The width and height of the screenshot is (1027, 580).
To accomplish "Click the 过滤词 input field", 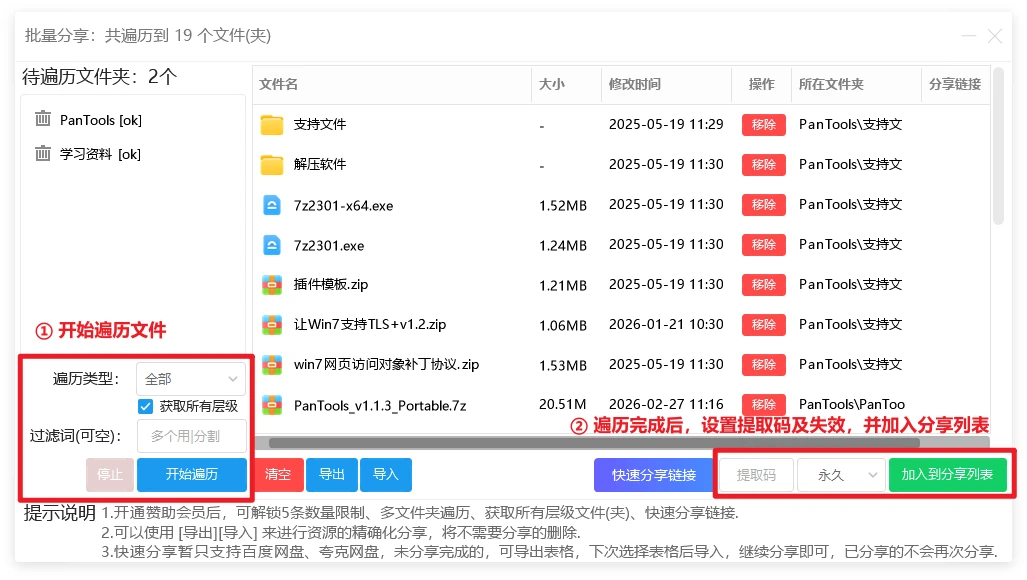I will 191,437.
